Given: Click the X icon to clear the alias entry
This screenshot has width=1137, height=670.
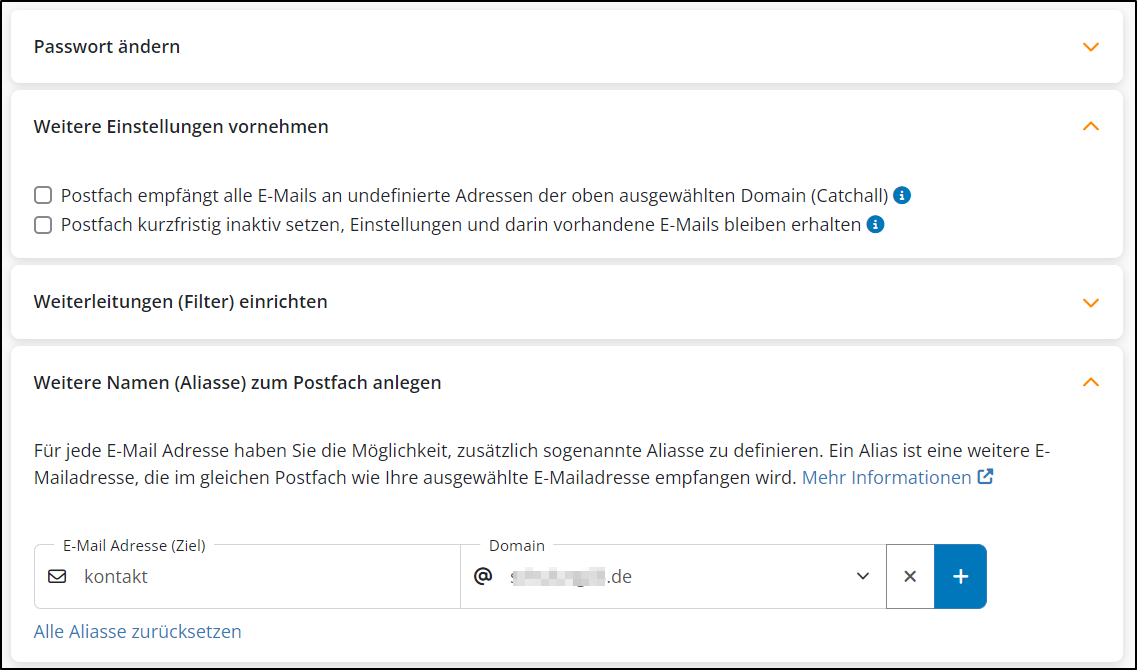Looking at the screenshot, I should (x=910, y=576).
